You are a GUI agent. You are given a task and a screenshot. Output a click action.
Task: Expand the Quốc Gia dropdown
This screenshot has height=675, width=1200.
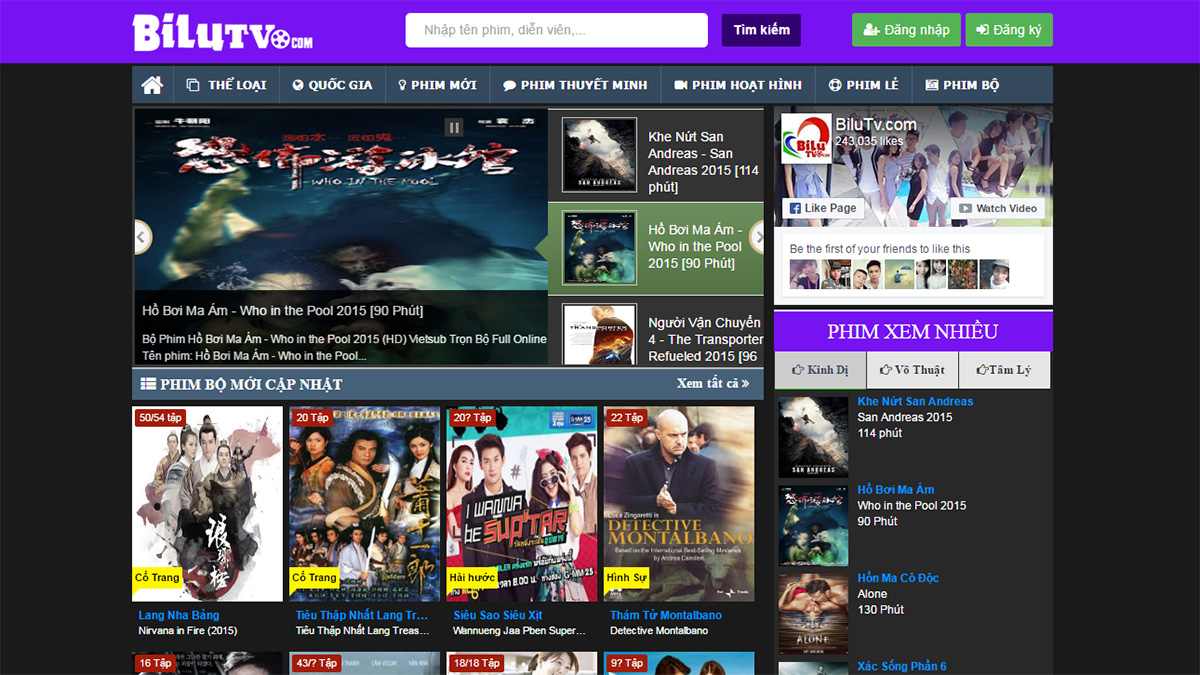333,85
